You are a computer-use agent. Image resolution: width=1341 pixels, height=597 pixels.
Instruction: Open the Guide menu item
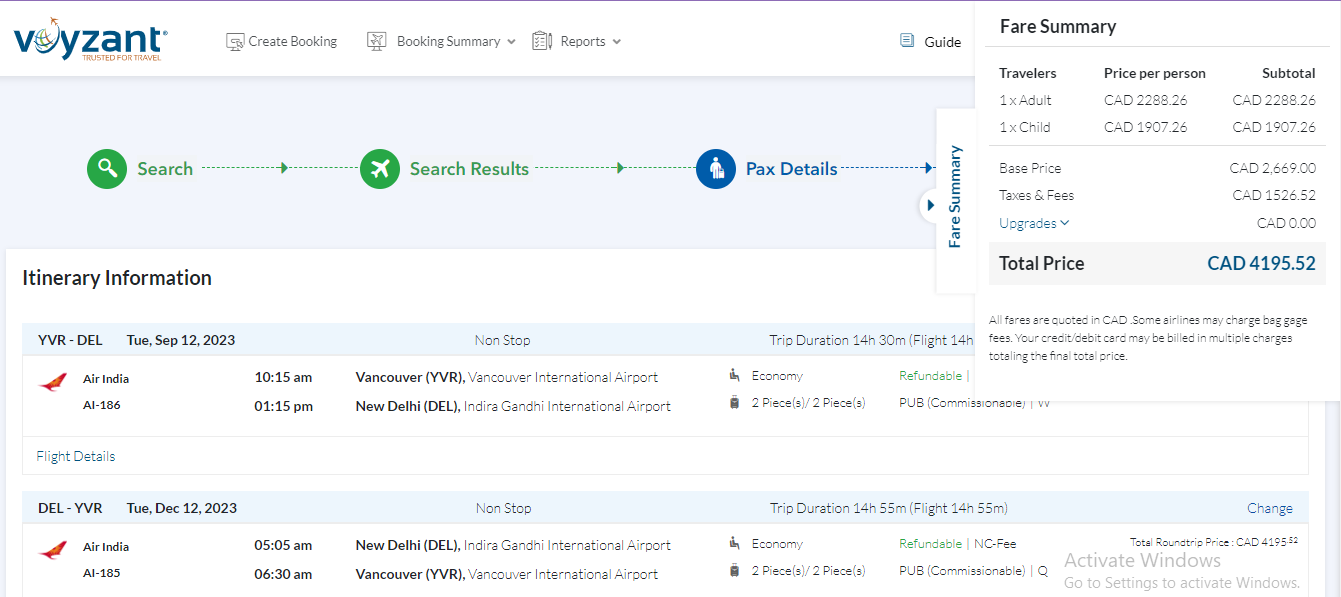point(942,42)
